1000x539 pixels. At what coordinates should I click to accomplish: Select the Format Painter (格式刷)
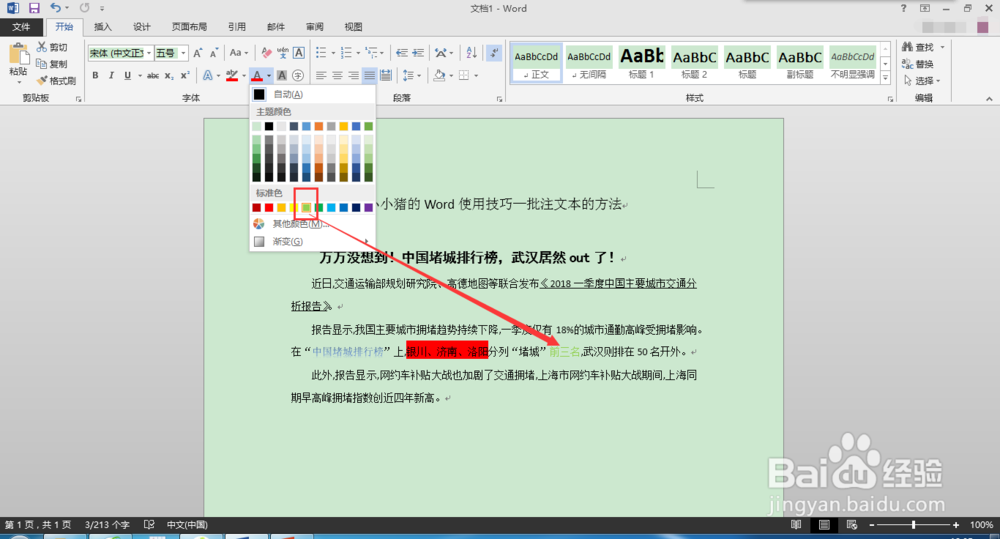pyautogui.click(x=56, y=81)
